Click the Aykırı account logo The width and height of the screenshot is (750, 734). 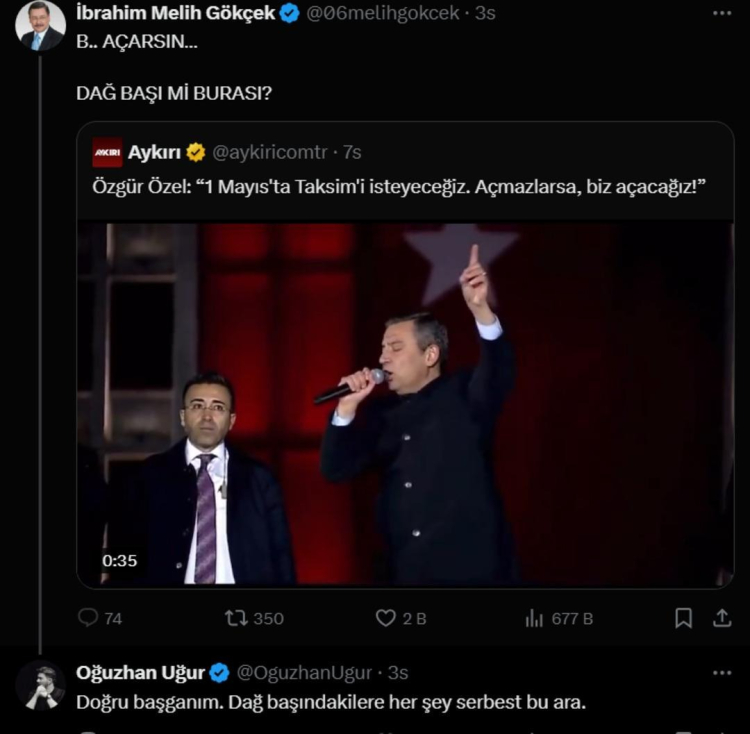point(107,152)
